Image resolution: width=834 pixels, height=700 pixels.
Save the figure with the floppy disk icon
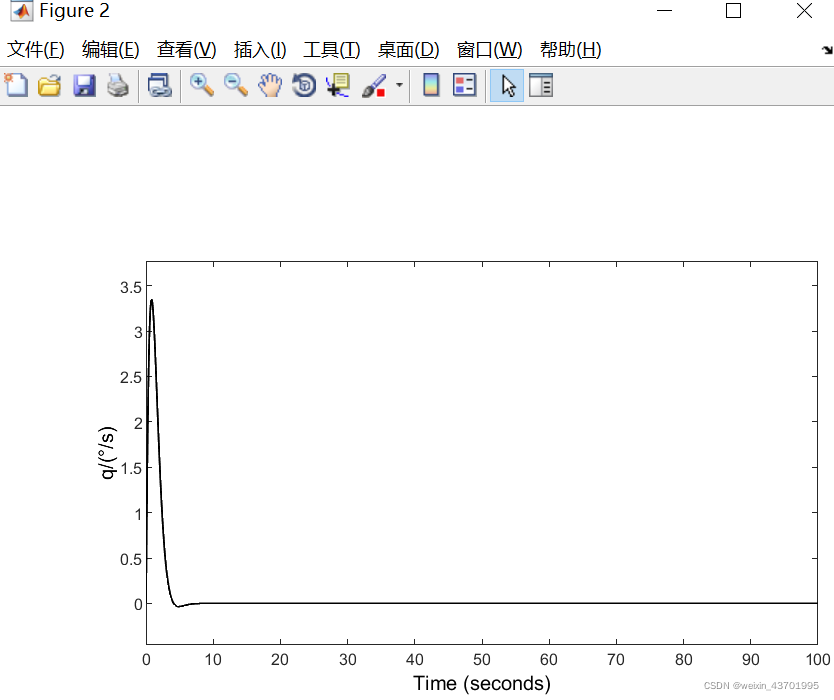pyautogui.click(x=84, y=85)
